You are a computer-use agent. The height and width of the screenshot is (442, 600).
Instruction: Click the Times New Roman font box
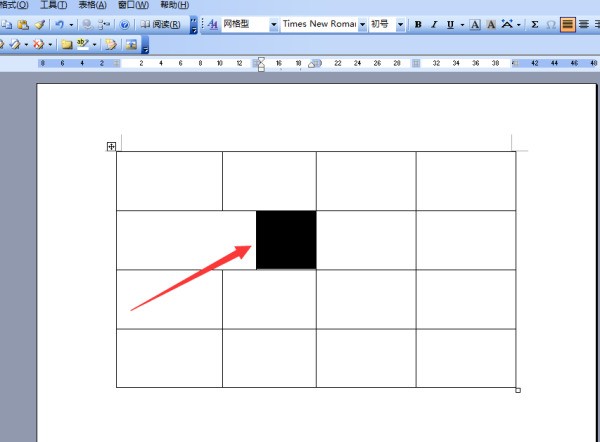coord(320,24)
